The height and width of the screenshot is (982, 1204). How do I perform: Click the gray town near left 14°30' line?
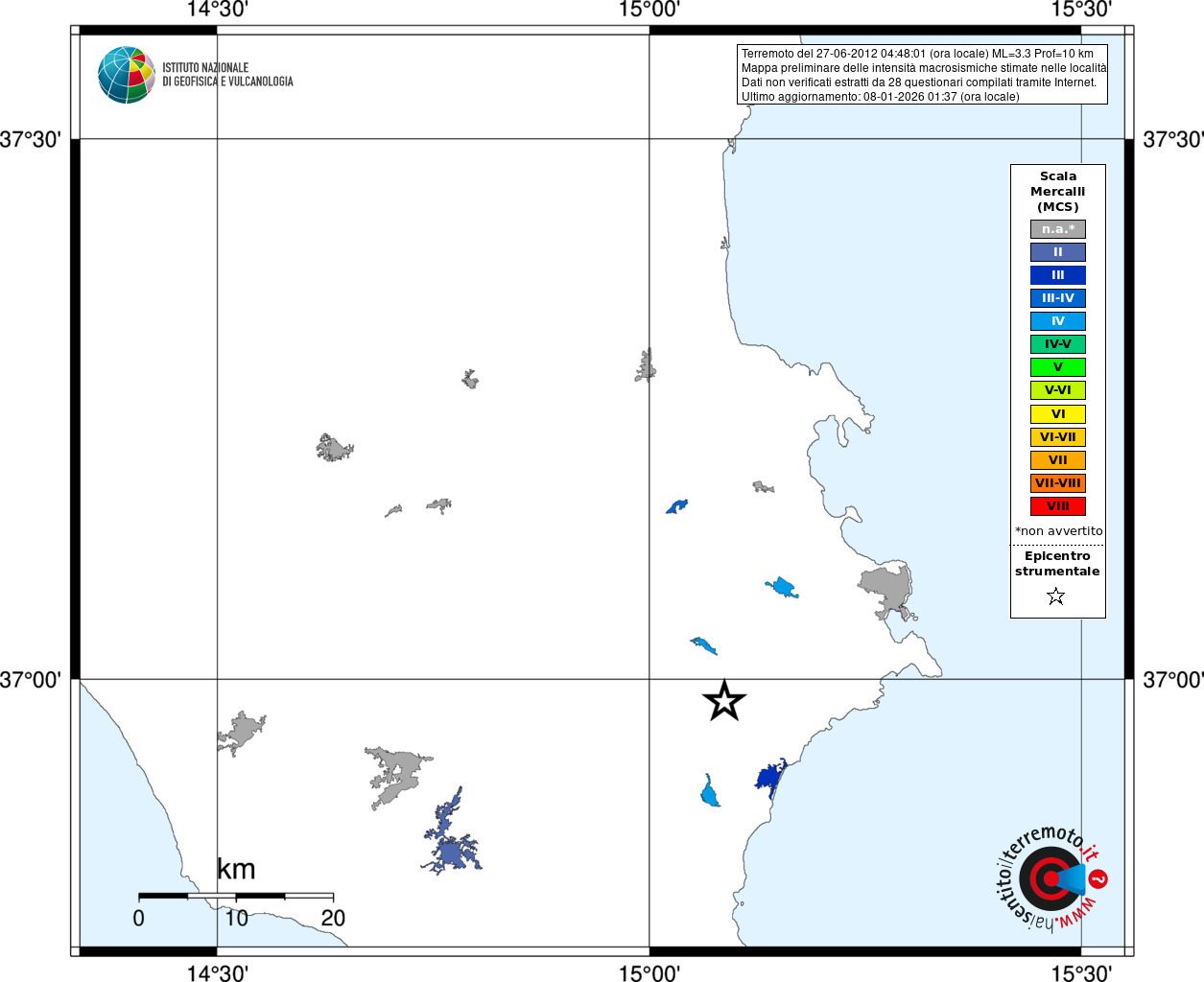pyautogui.click(x=241, y=732)
